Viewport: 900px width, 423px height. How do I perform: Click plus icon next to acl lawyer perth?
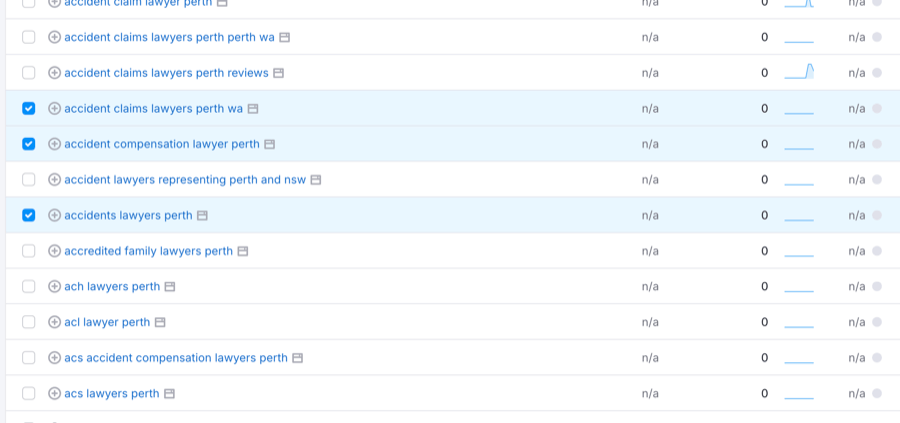54,322
